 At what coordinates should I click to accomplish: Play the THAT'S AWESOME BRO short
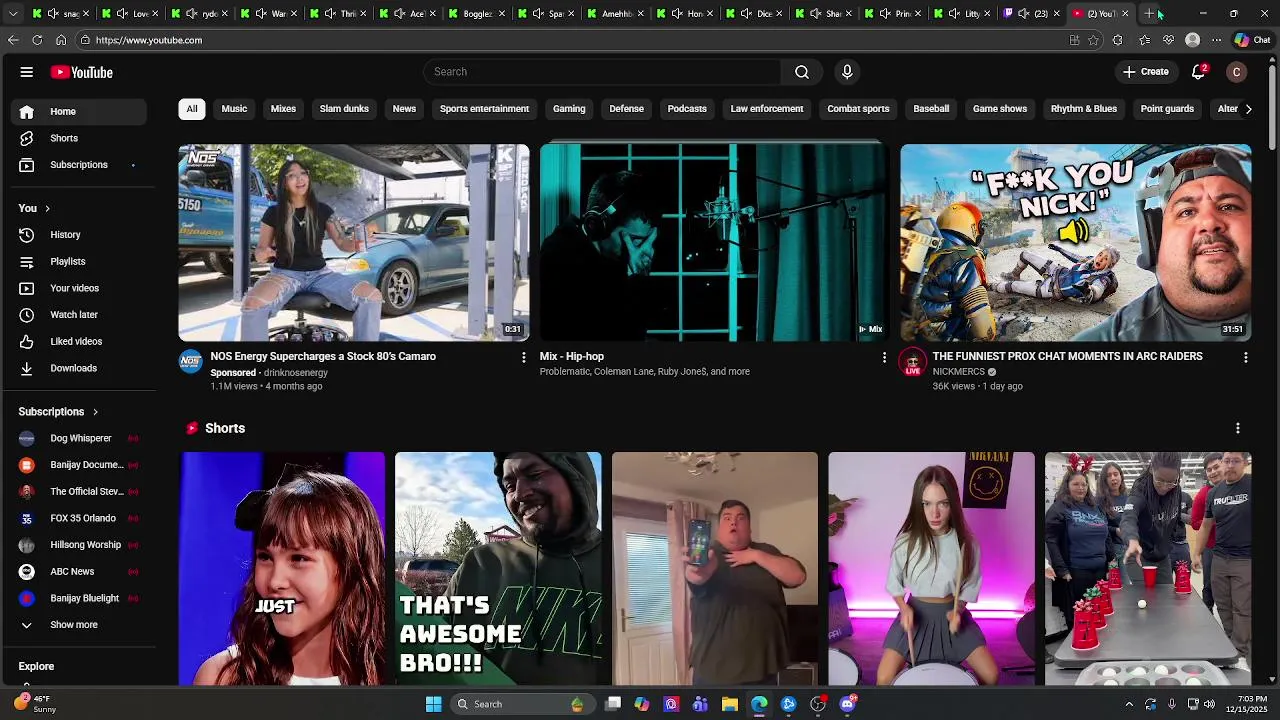pyautogui.click(x=498, y=569)
